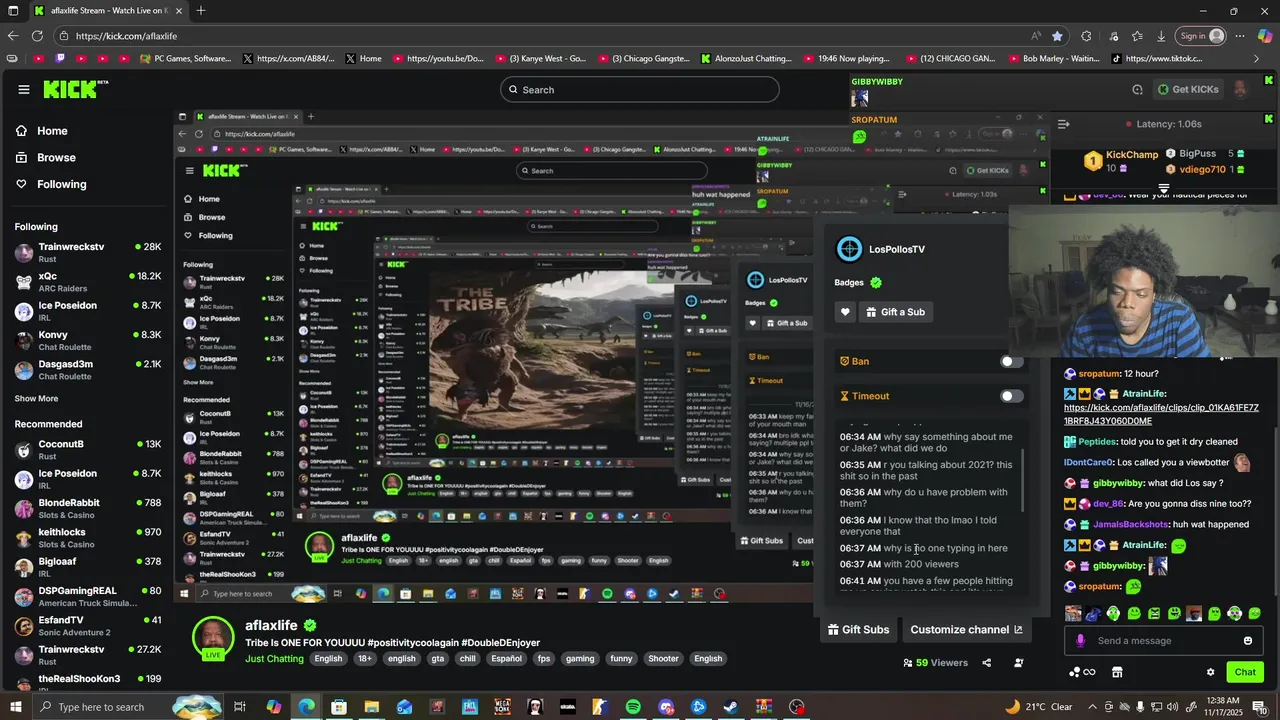This screenshot has width=1280, height=720.
Task: Click the Gift a Sub button on the LosPollosTV card
Action: click(x=896, y=312)
